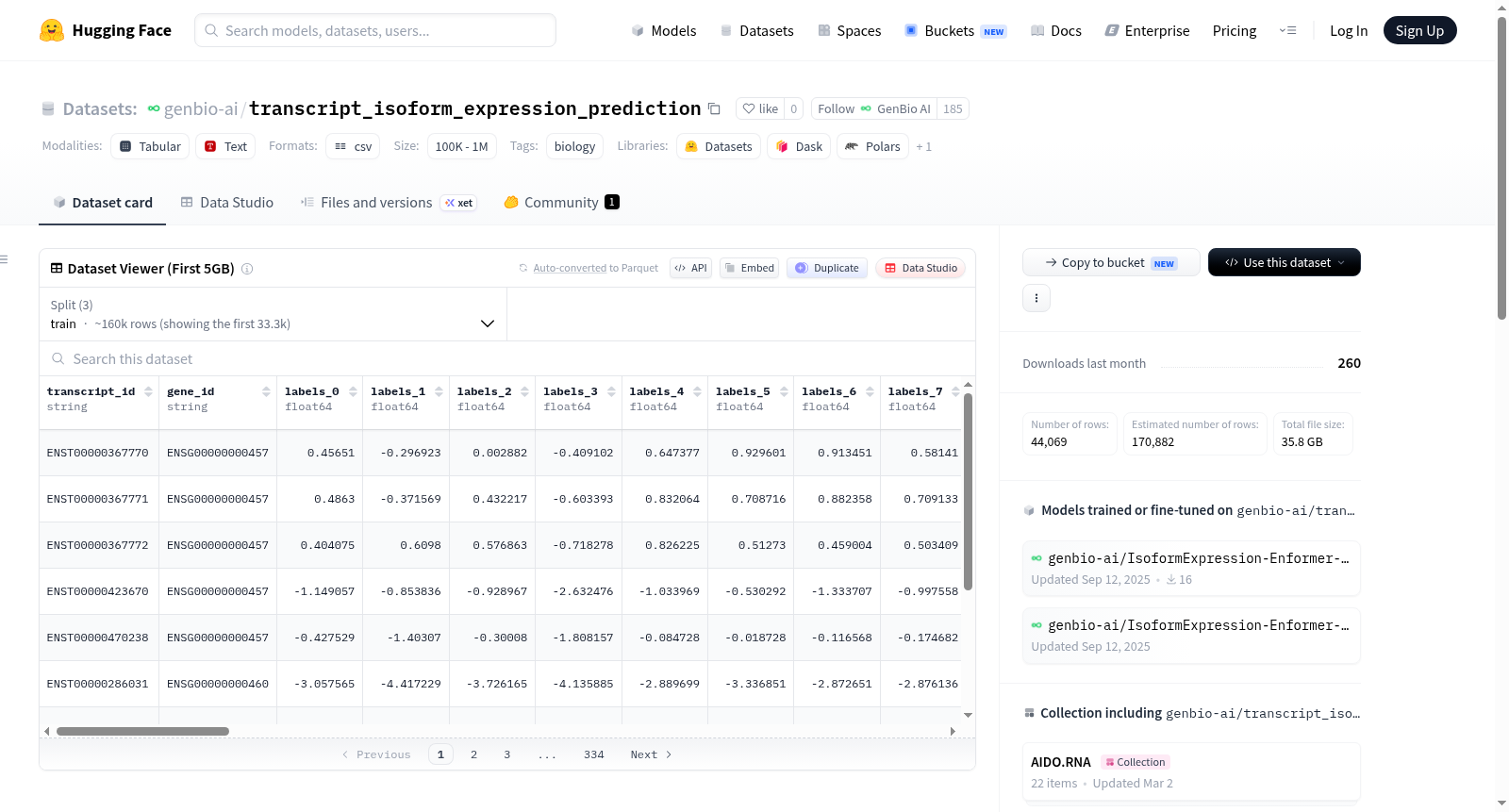Click Copy to bucket button
This screenshot has width=1509, height=812.
click(1111, 262)
